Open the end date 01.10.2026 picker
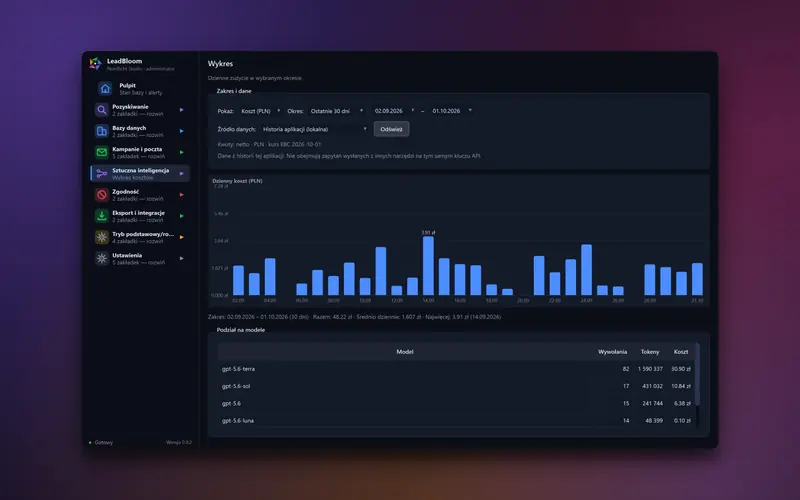Viewport: 800px width, 500px height. [x=451, y=111]
